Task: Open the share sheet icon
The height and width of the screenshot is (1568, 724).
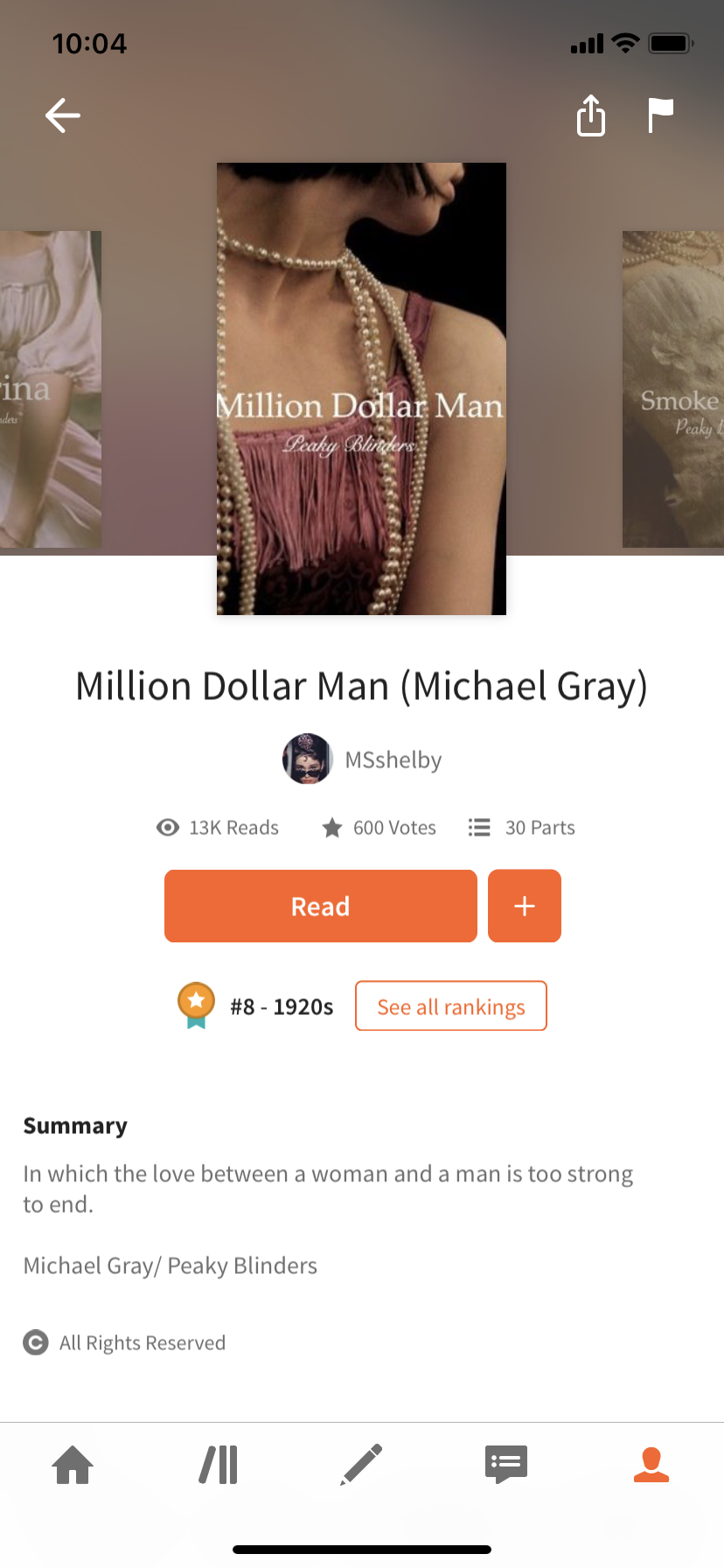Action: pos(591,115)
